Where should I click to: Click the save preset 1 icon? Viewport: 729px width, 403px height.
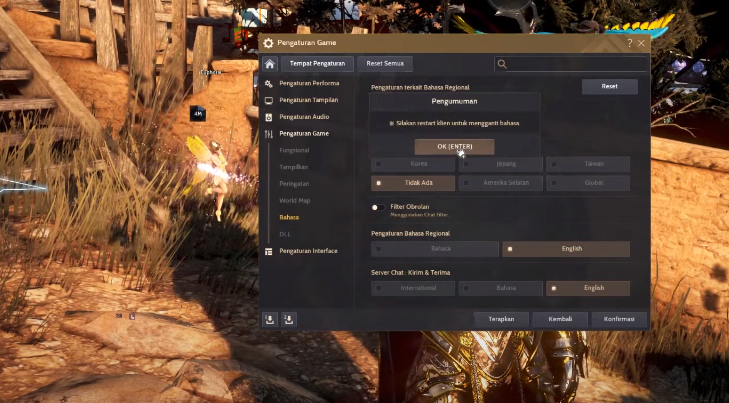pyautogui.click(x=270, y=319)
